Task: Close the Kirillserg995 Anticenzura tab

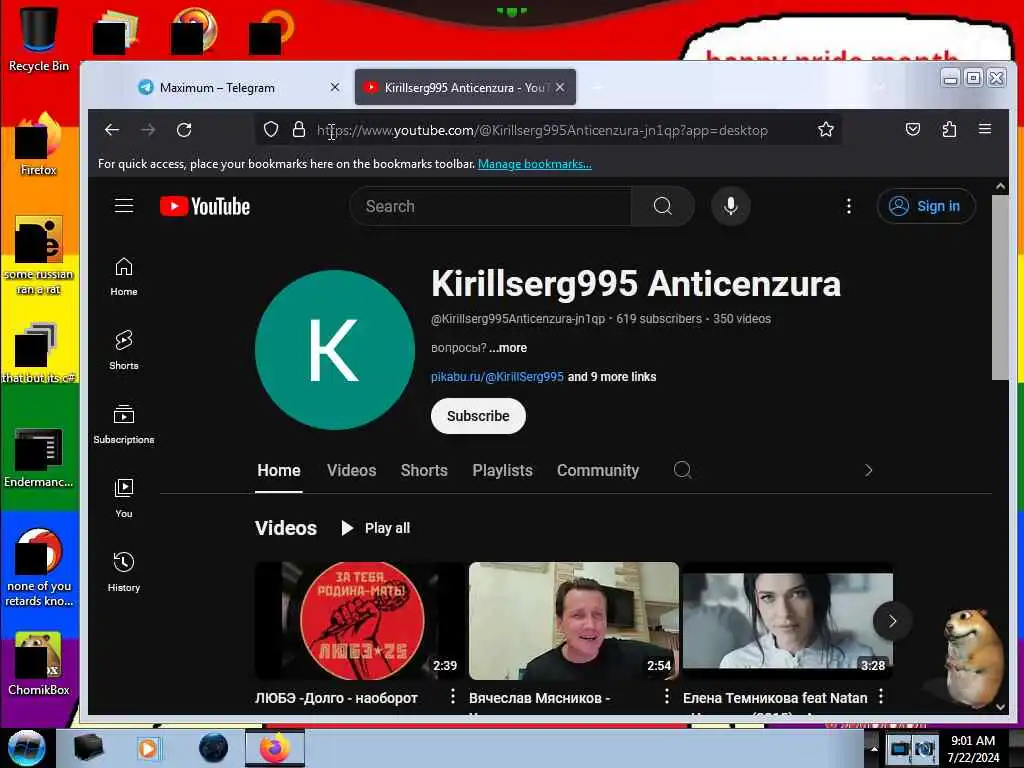Action: click(x=560, y=87)
